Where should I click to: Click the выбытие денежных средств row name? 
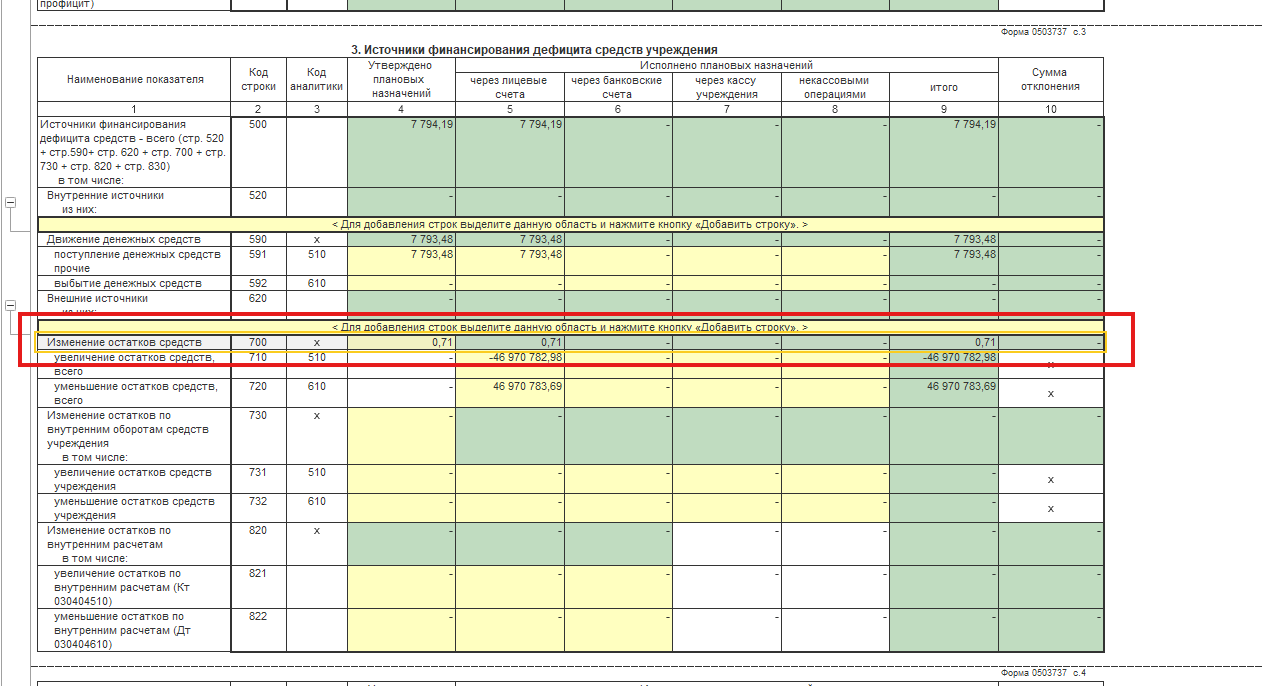point(134,284)
